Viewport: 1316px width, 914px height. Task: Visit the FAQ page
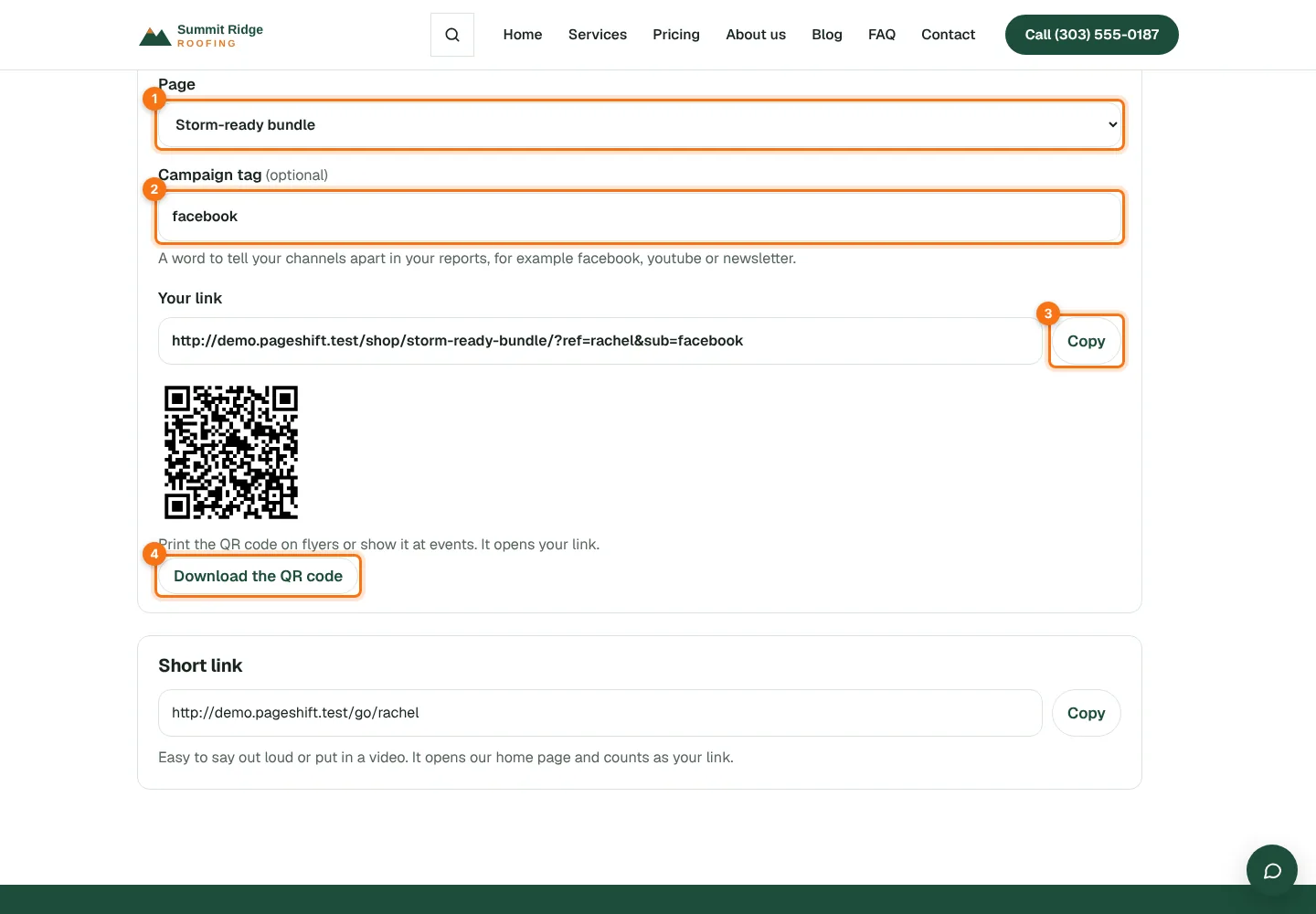point(882,35)
